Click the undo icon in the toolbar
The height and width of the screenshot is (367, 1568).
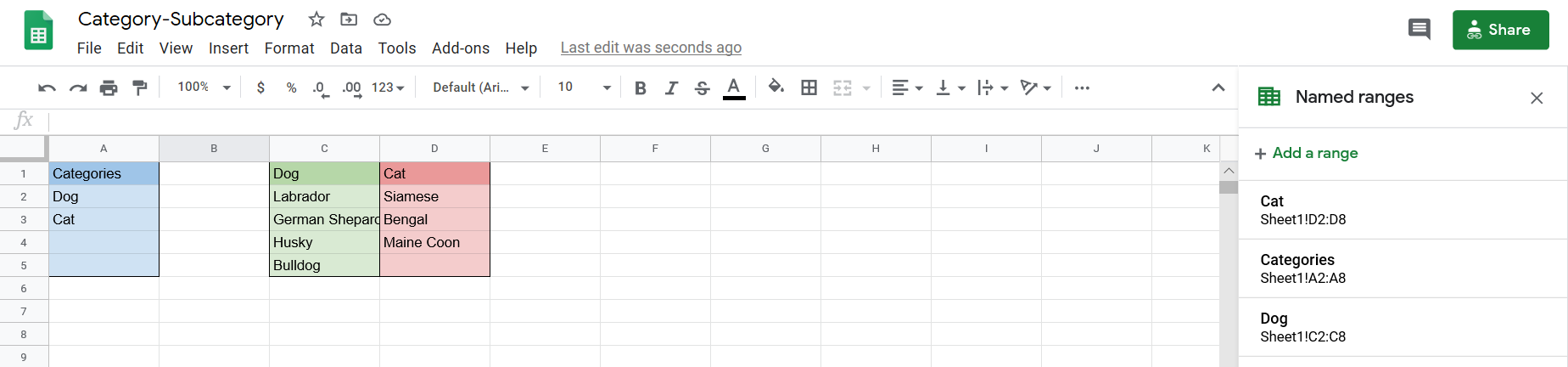47,88
